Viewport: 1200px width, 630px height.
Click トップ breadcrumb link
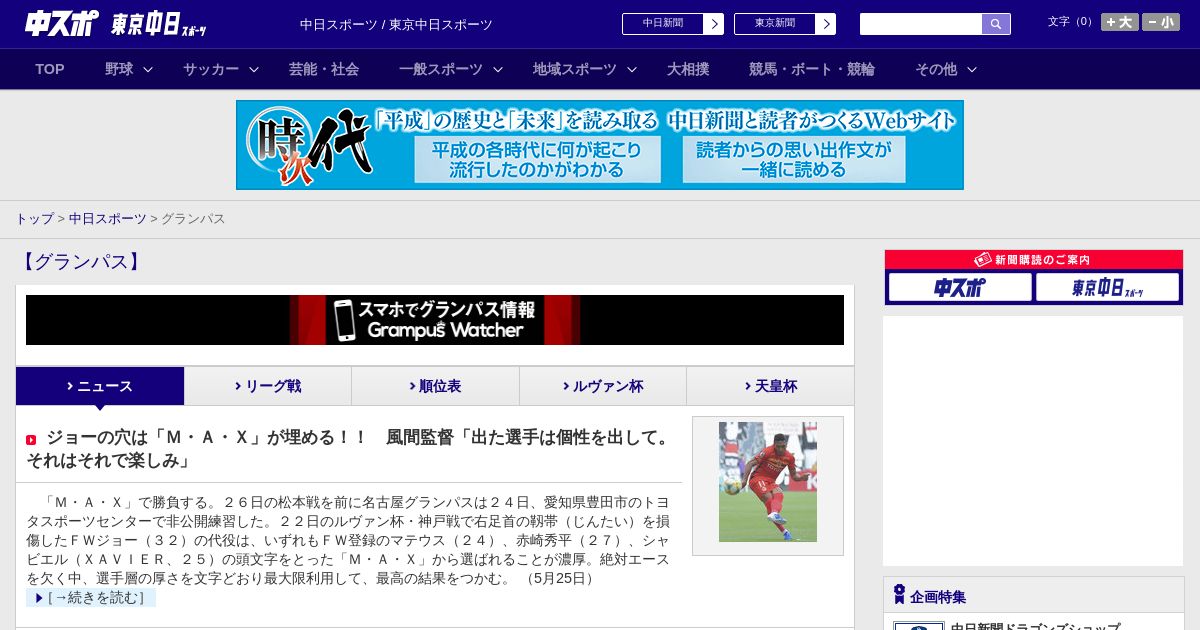click(x=34, y=218)
